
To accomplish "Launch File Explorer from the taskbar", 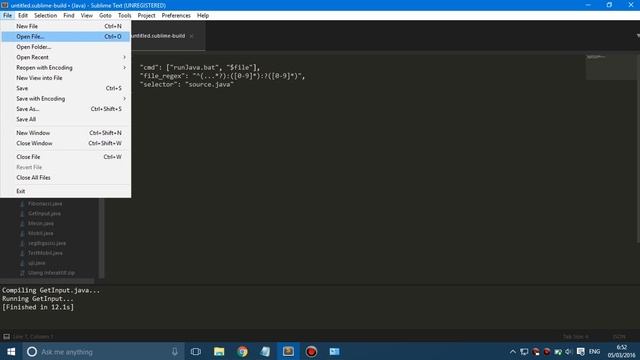I will (x=219, y=351).
